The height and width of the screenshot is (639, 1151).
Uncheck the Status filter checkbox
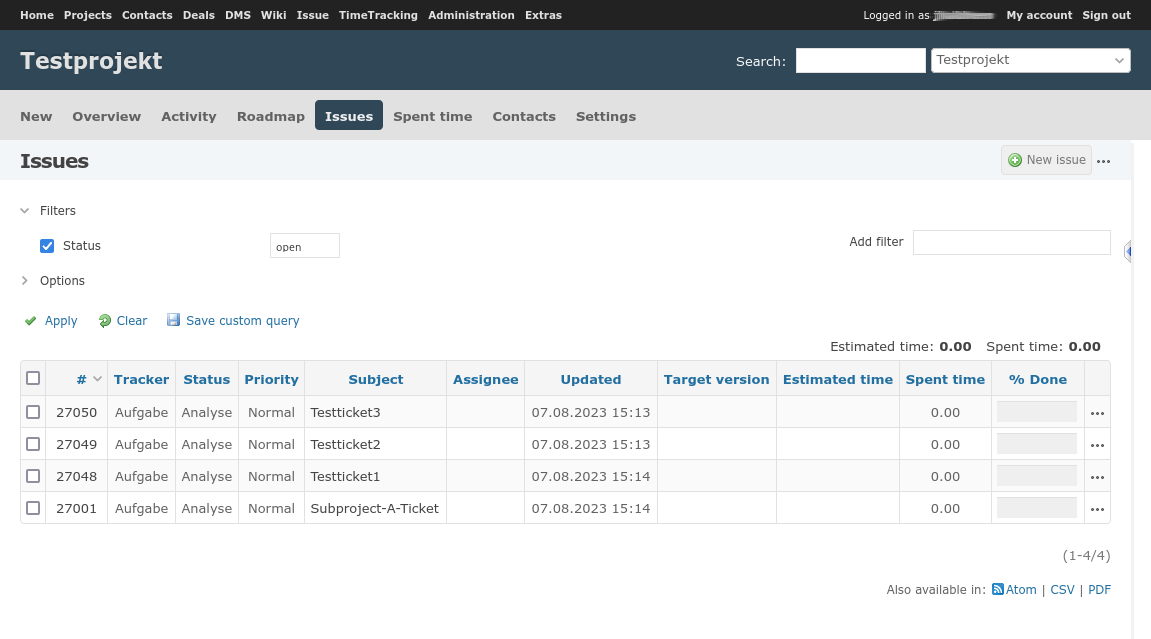point(47,246)
